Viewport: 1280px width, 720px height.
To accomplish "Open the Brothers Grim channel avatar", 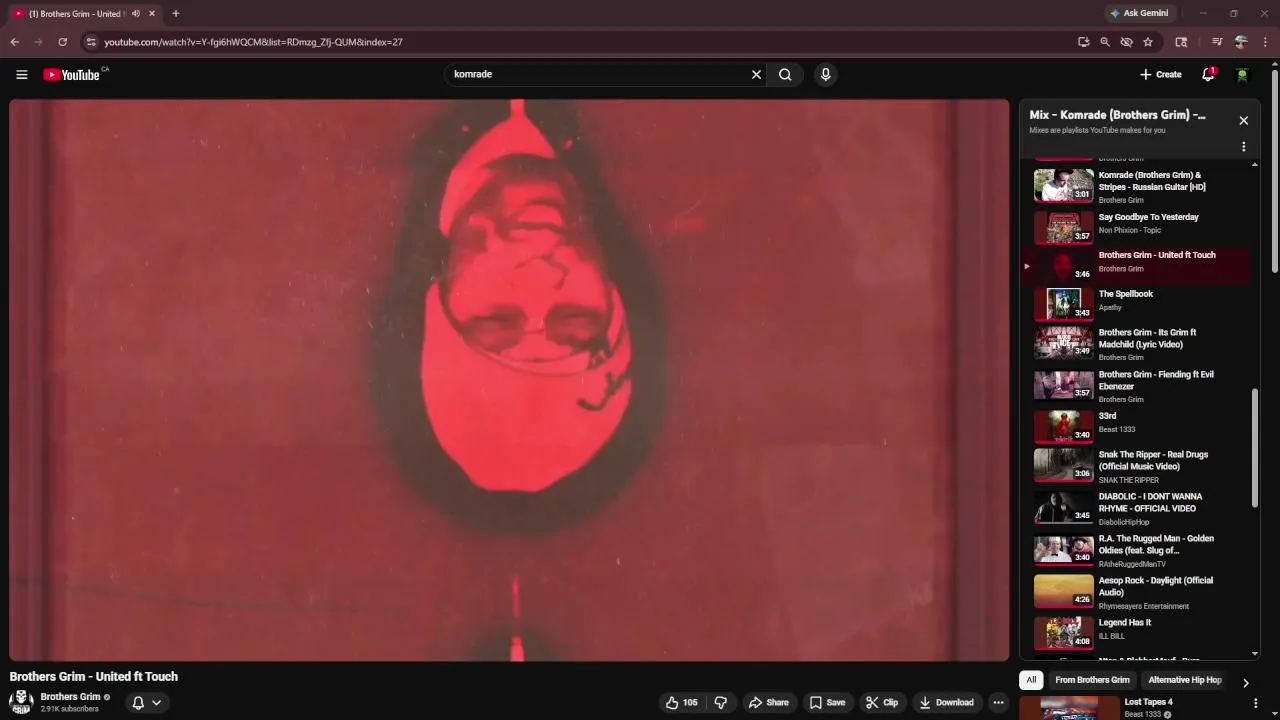I will coord(21,702).
